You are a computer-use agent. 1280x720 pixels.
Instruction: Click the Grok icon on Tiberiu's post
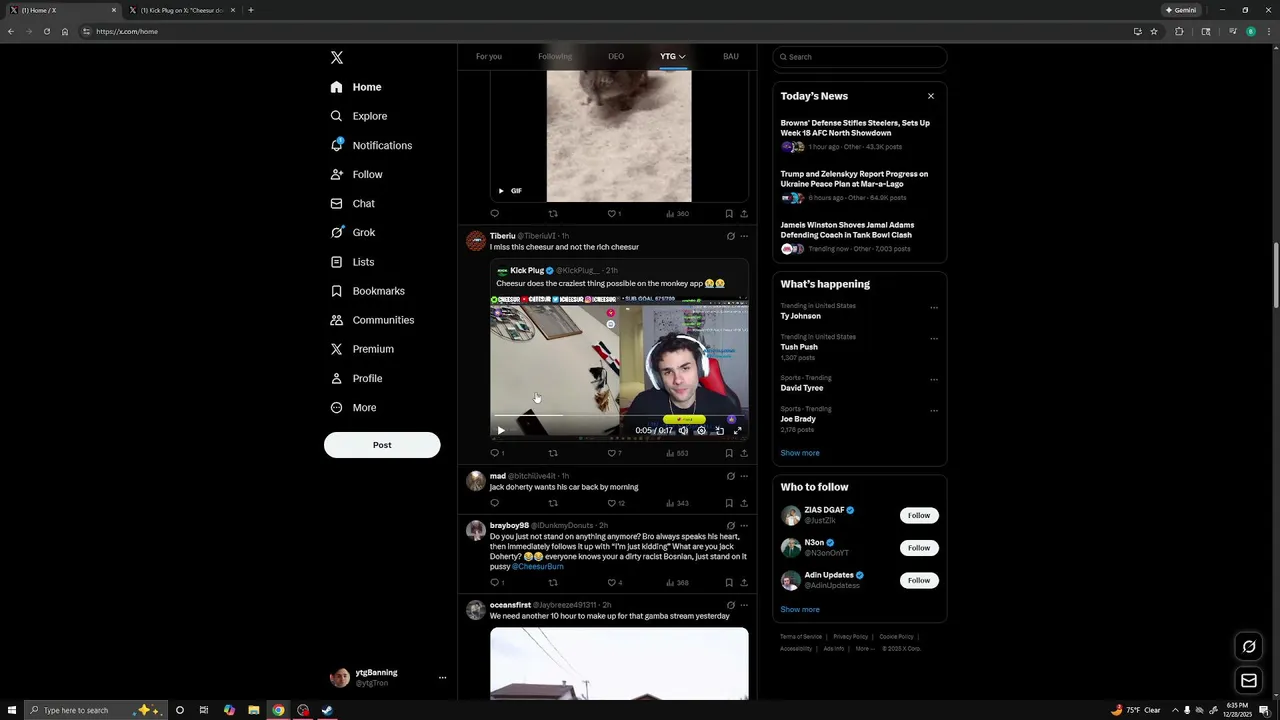click(730, 236)
